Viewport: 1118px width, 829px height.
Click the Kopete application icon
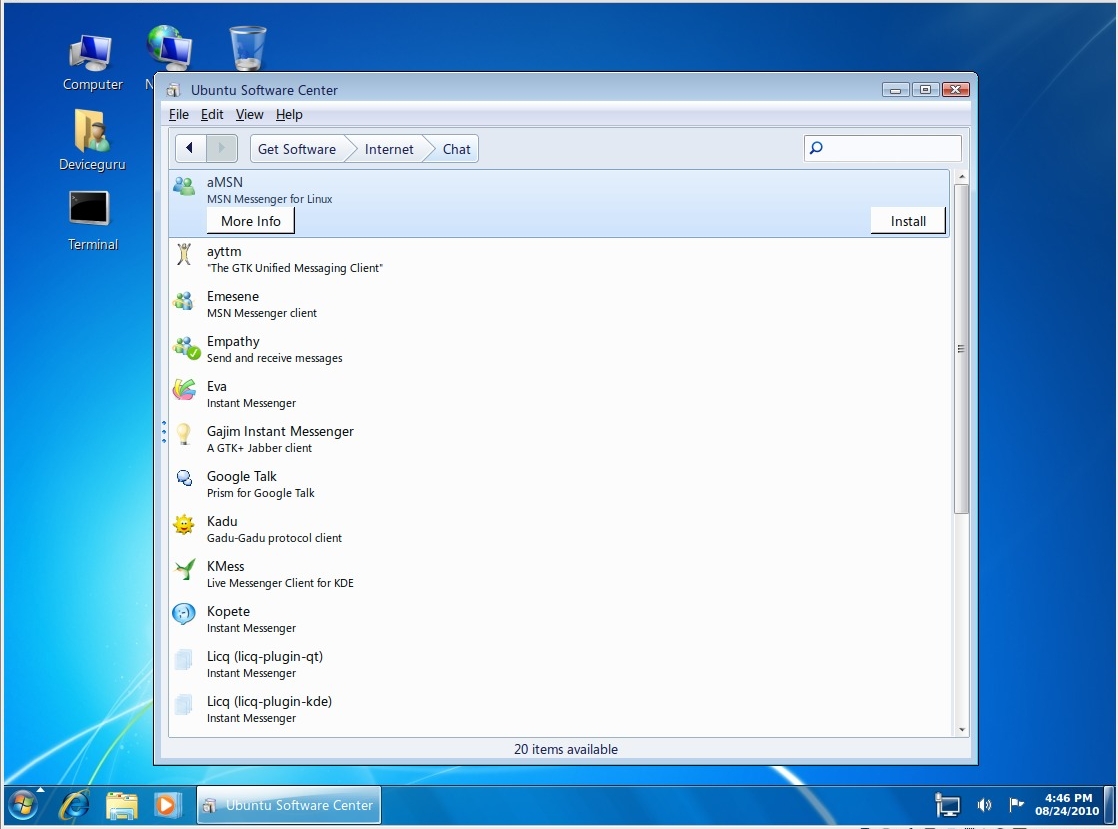pyautogui.click(x=184, y=614)
